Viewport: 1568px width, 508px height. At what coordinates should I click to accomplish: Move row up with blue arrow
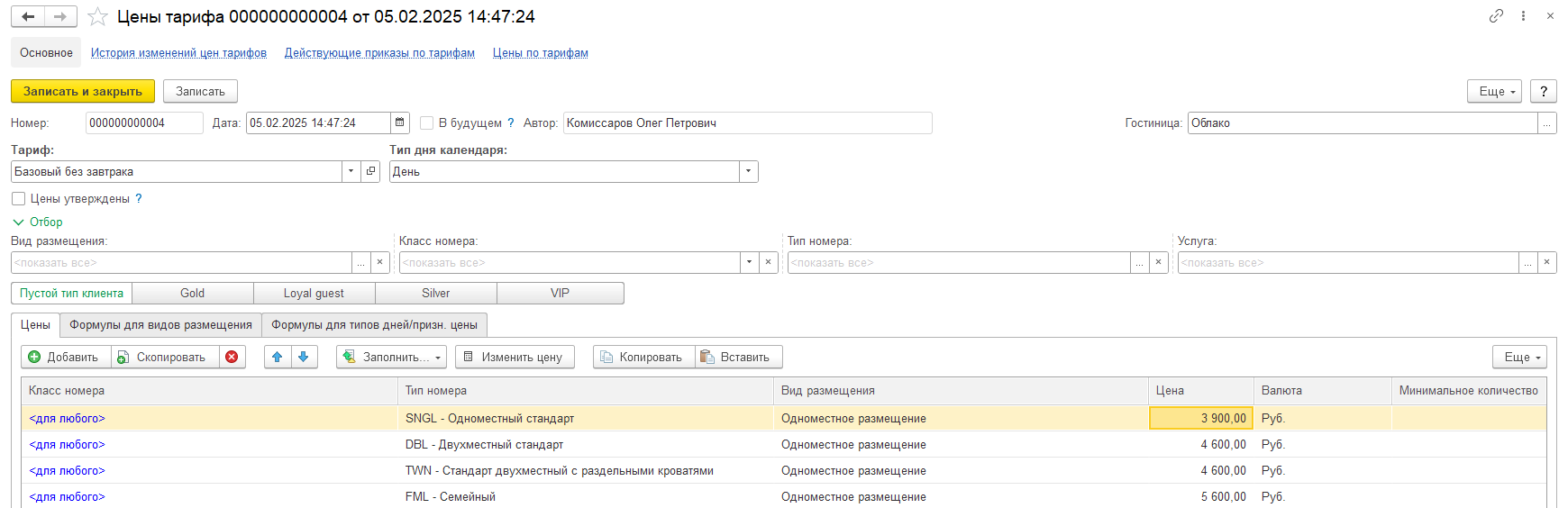pyautogui.click(x=278, y=358)
